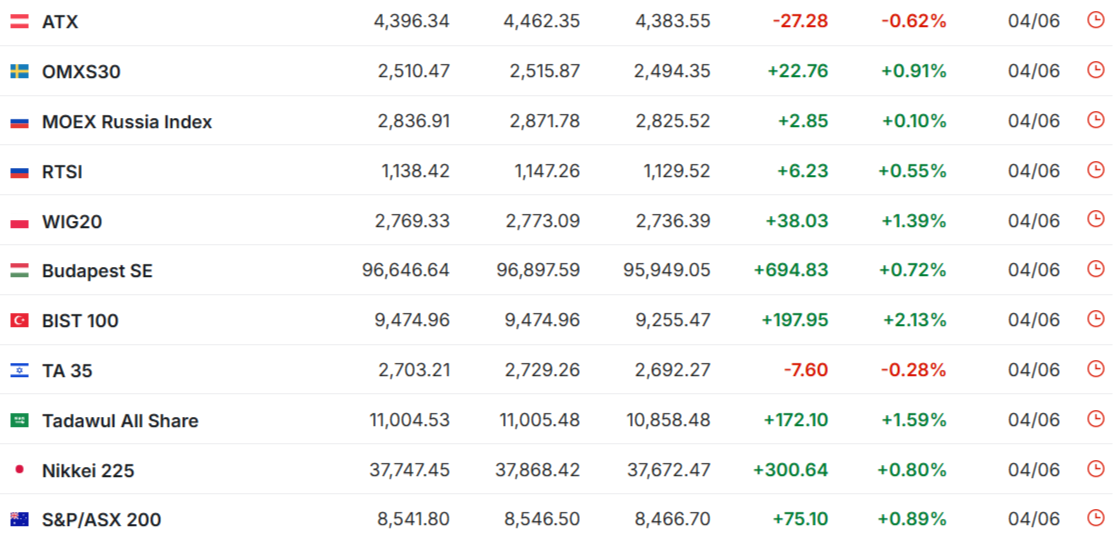Click the clock icon in TA 35 row
Image resolution: width=1115 pixels, height=539 pixels.
(1096, 368)
